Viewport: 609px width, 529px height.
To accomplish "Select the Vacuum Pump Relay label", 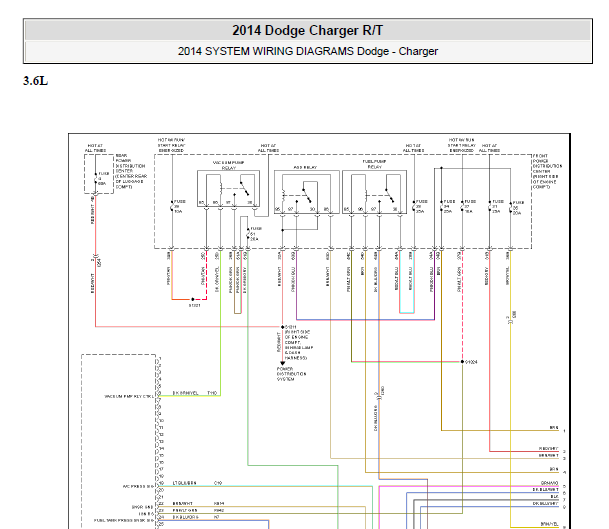I will pyautogui.click(x=228, y=165).
